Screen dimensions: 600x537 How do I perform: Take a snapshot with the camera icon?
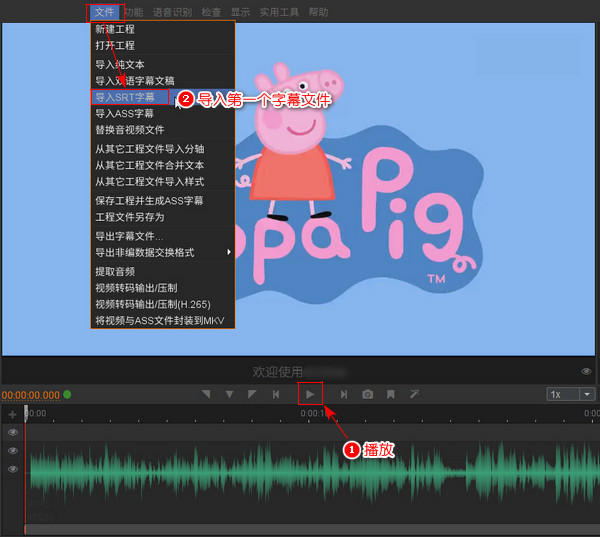368,394
